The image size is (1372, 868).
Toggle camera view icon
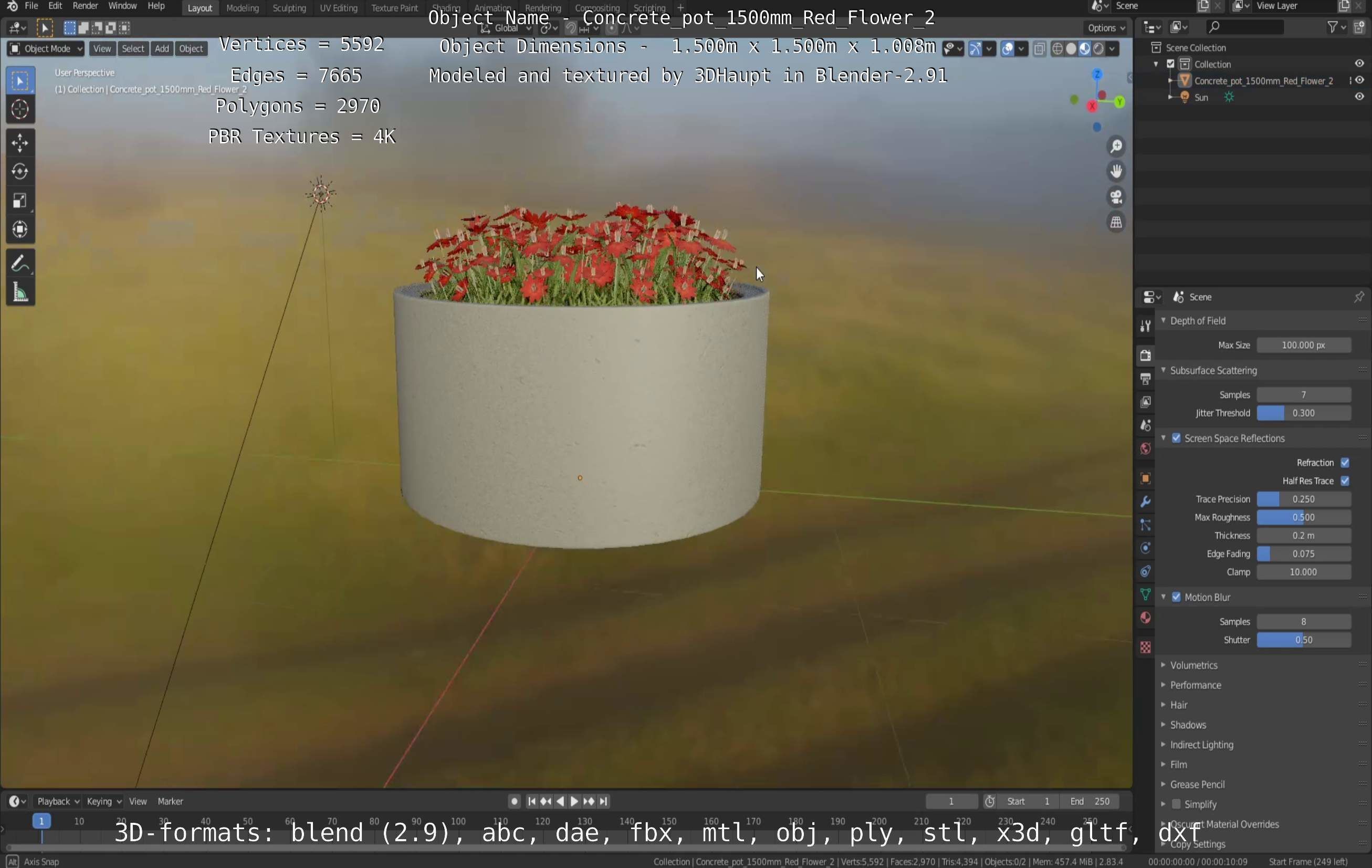point(1116,196)
